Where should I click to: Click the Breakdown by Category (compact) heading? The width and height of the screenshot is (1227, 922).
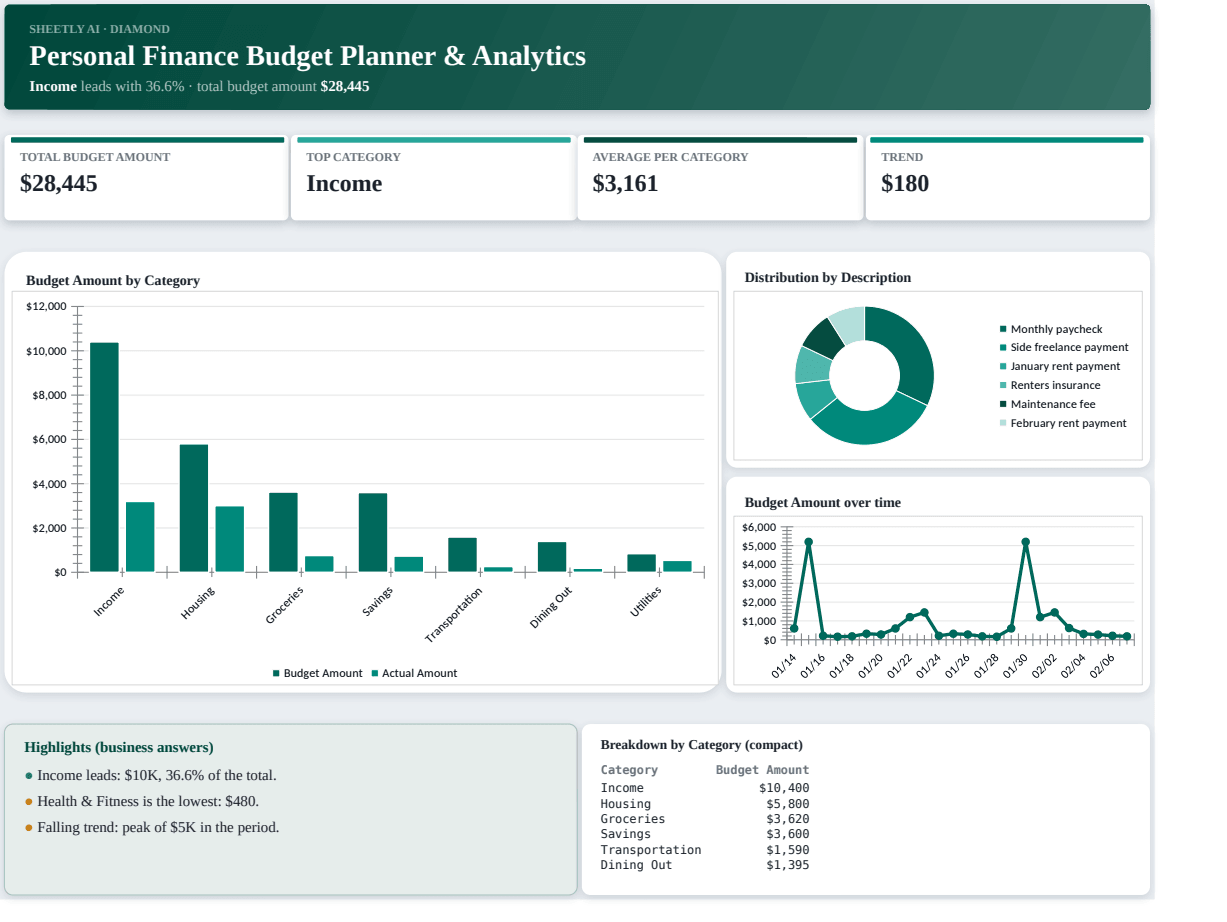(702, 745)
